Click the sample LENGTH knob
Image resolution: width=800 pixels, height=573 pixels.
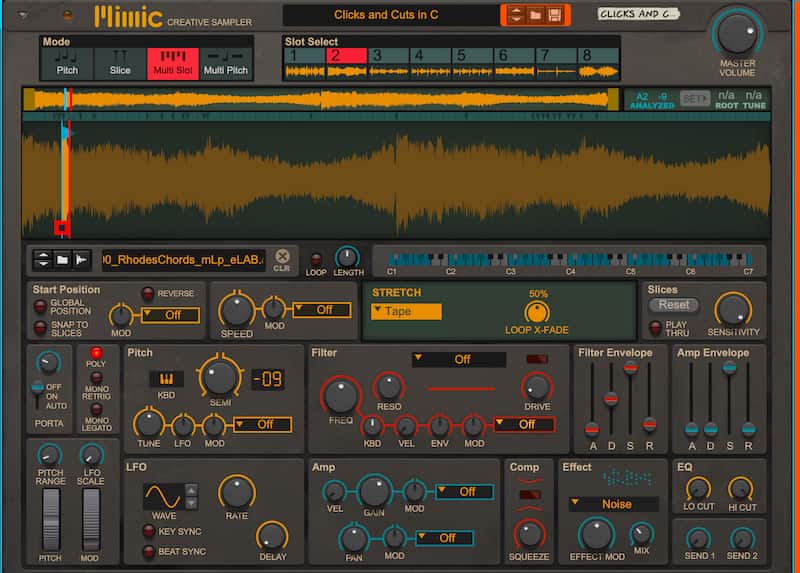[x=347, y=257]
